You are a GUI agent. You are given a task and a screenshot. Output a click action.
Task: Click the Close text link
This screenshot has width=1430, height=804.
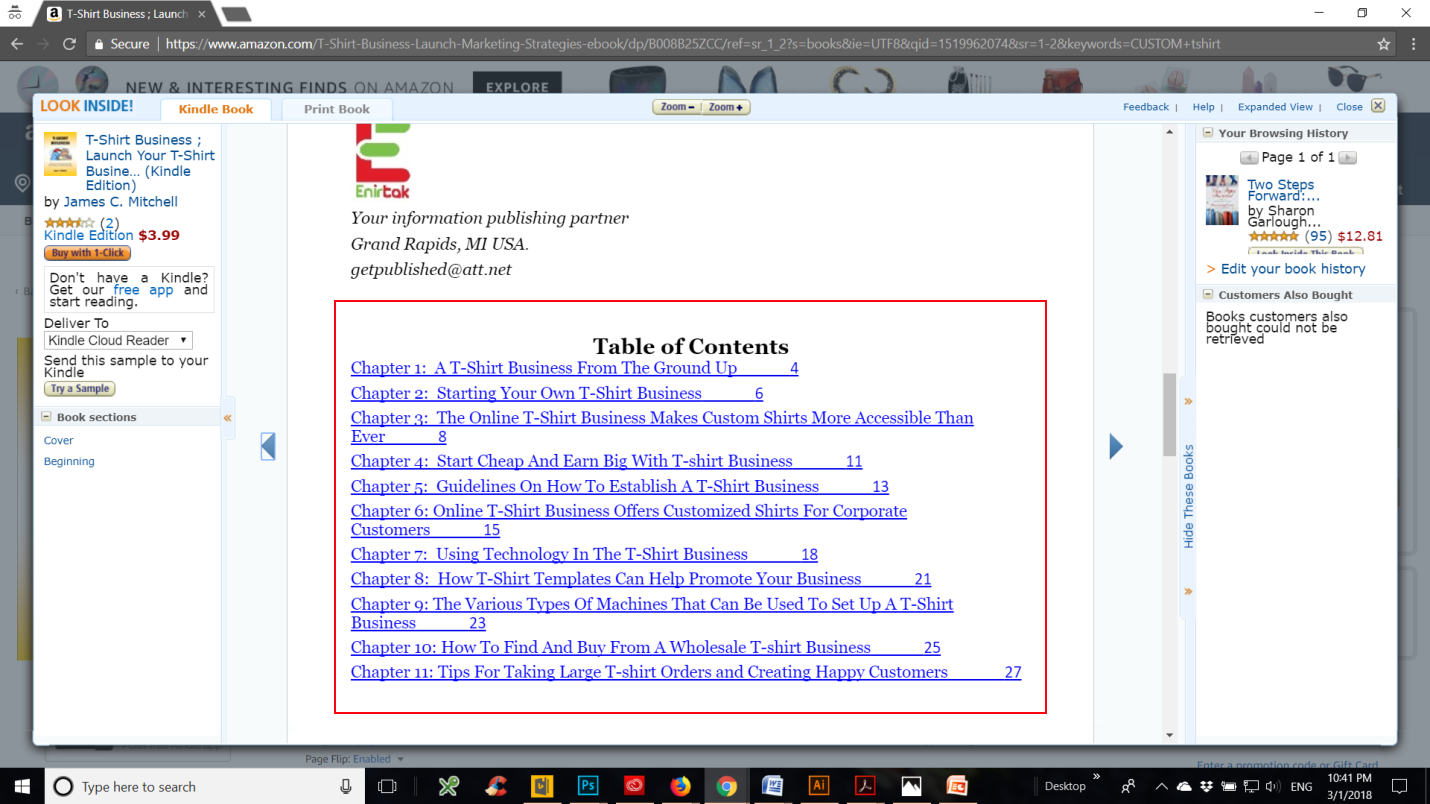click(x=1349, y=107)
